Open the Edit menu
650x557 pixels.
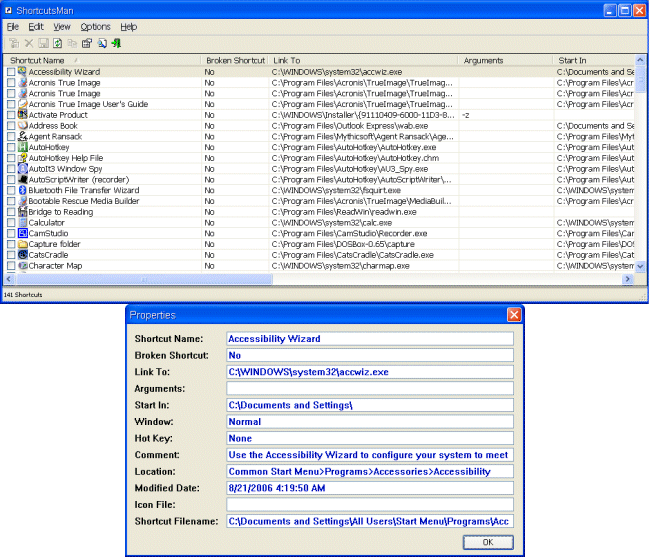tap(36, 27)
